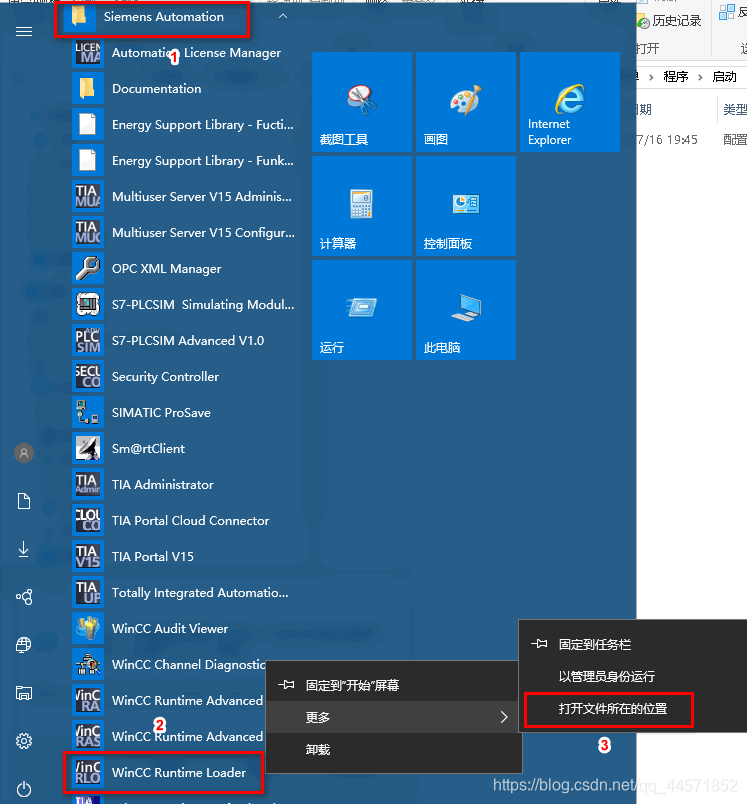Open the Internet Explorer tile
Viewport: 747px width, 804px height.
pos(570,102)
